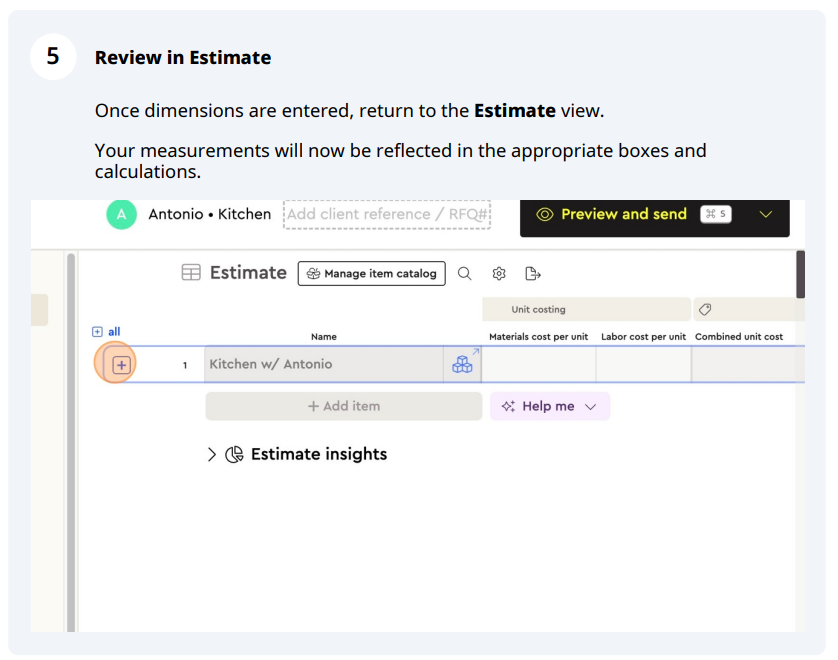
Task: Open Manage item catalog
Action: [371, 274]
